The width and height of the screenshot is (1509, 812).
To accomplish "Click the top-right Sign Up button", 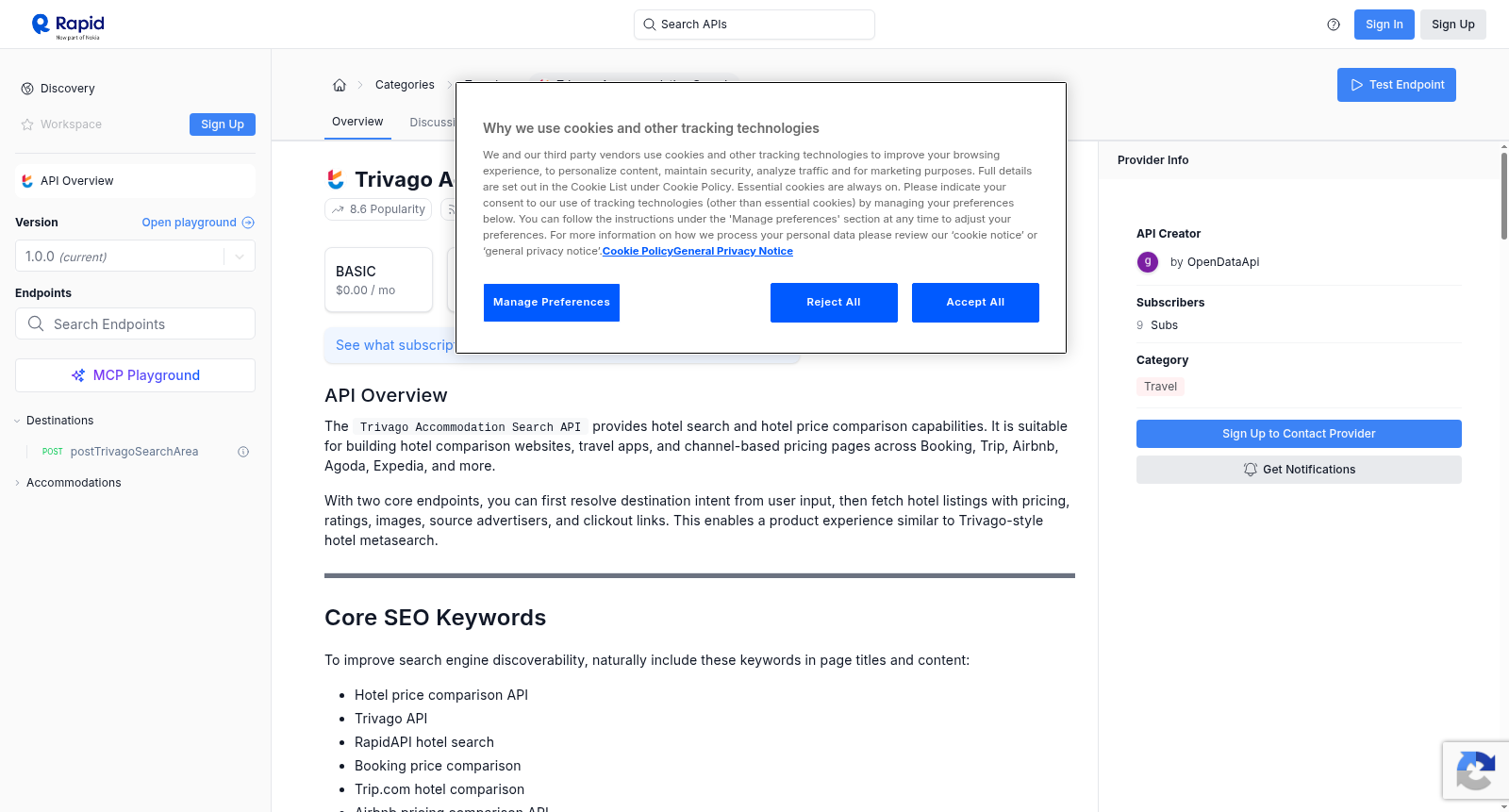I will click(1452, 25).
